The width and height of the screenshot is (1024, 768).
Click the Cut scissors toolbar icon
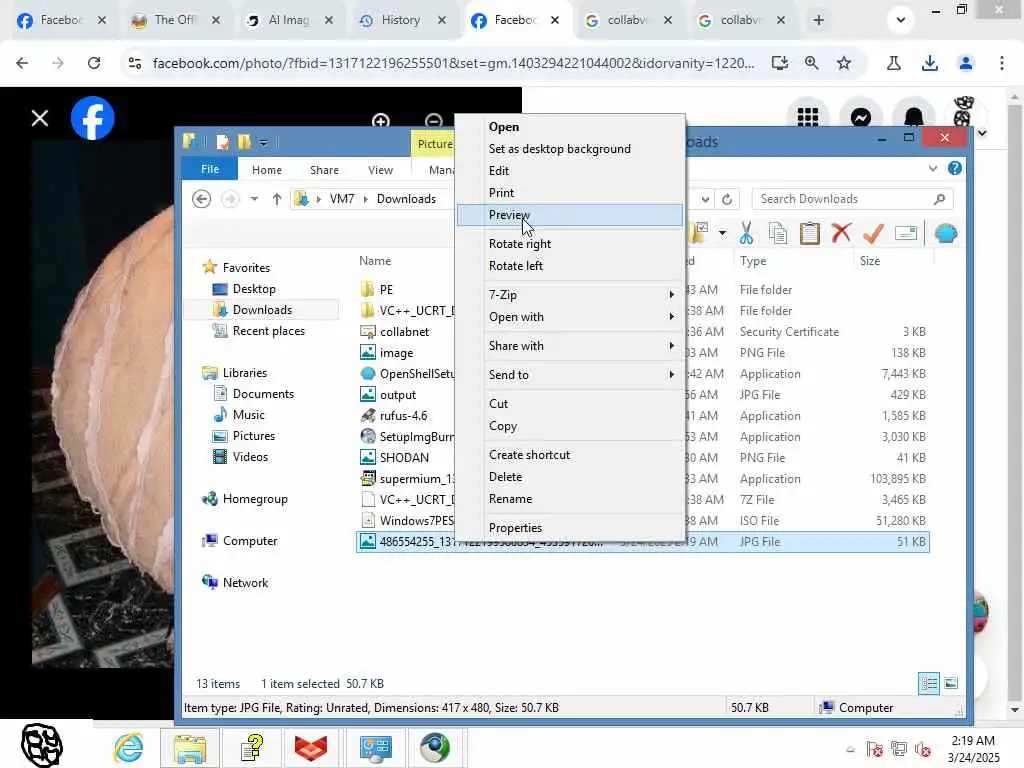click(746, 233)
